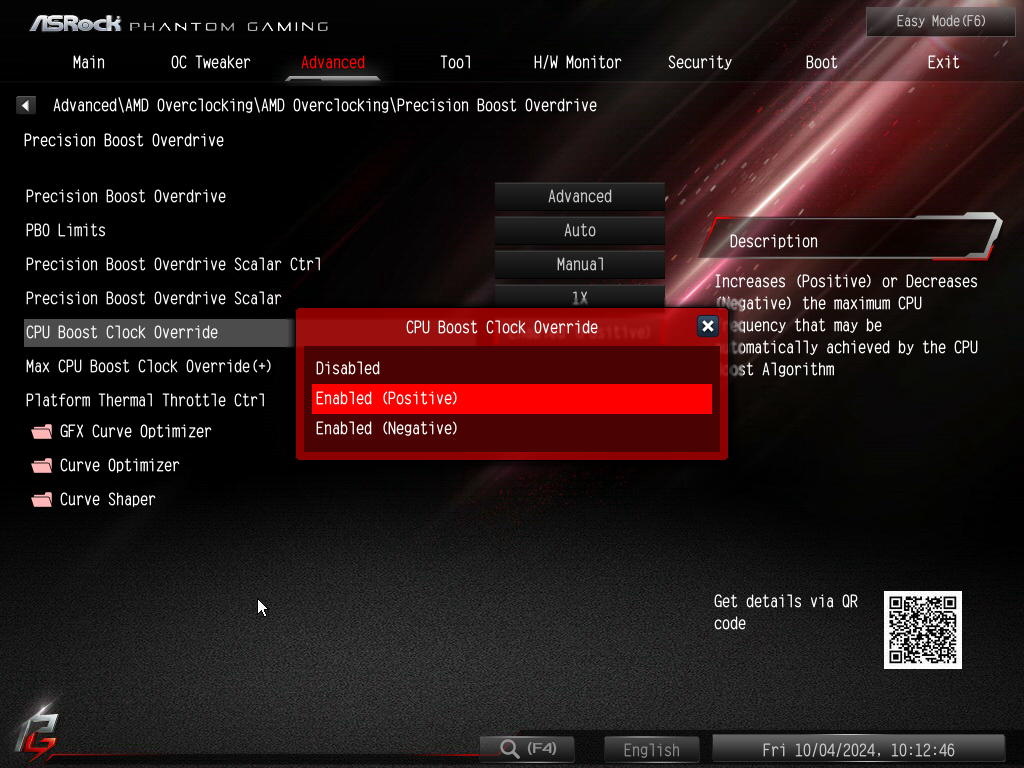Close the CPU Boost Clock Override popup

pyautogui.click(x=707, y=326)
